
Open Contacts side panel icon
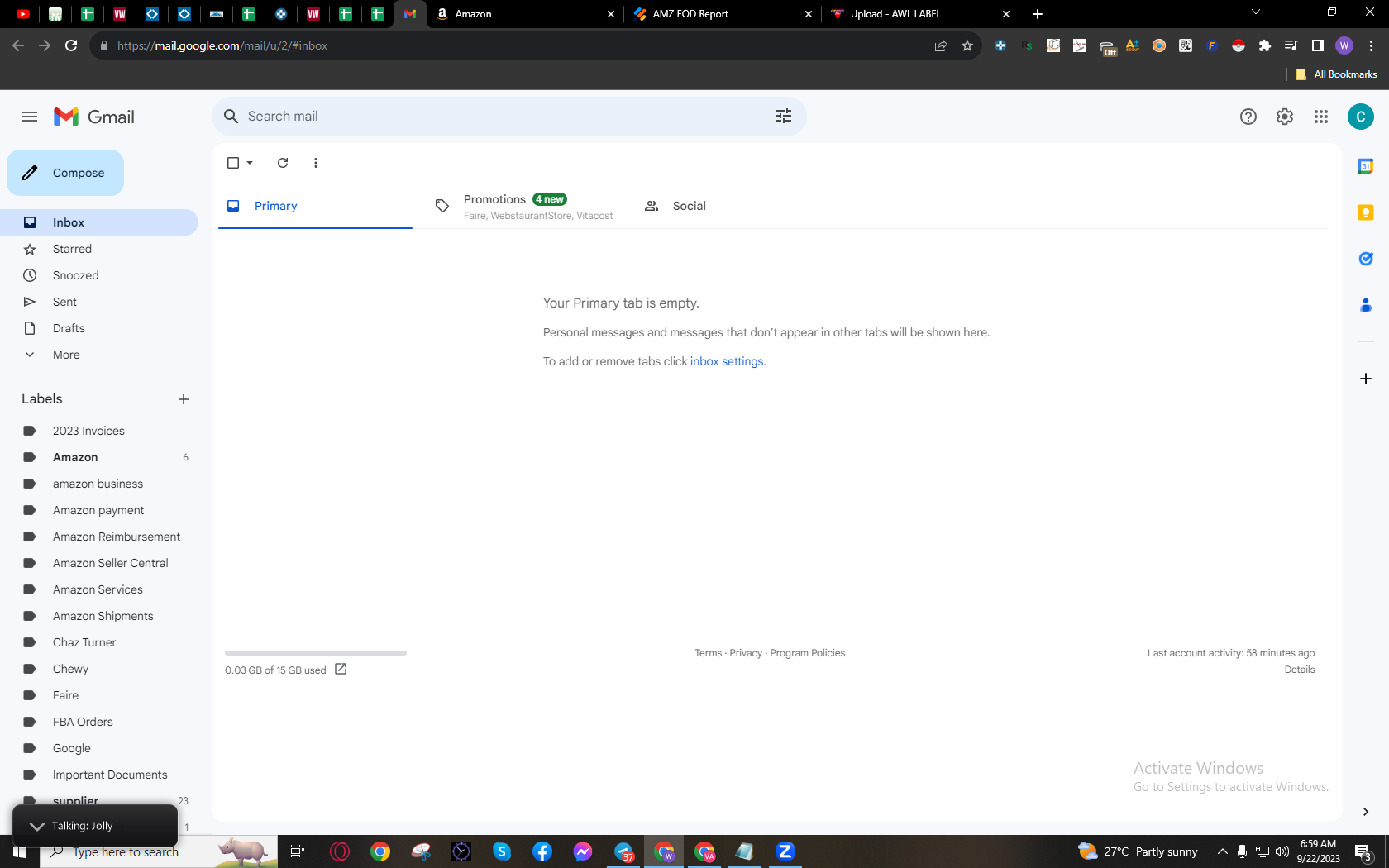click(x=1366, y=305)
